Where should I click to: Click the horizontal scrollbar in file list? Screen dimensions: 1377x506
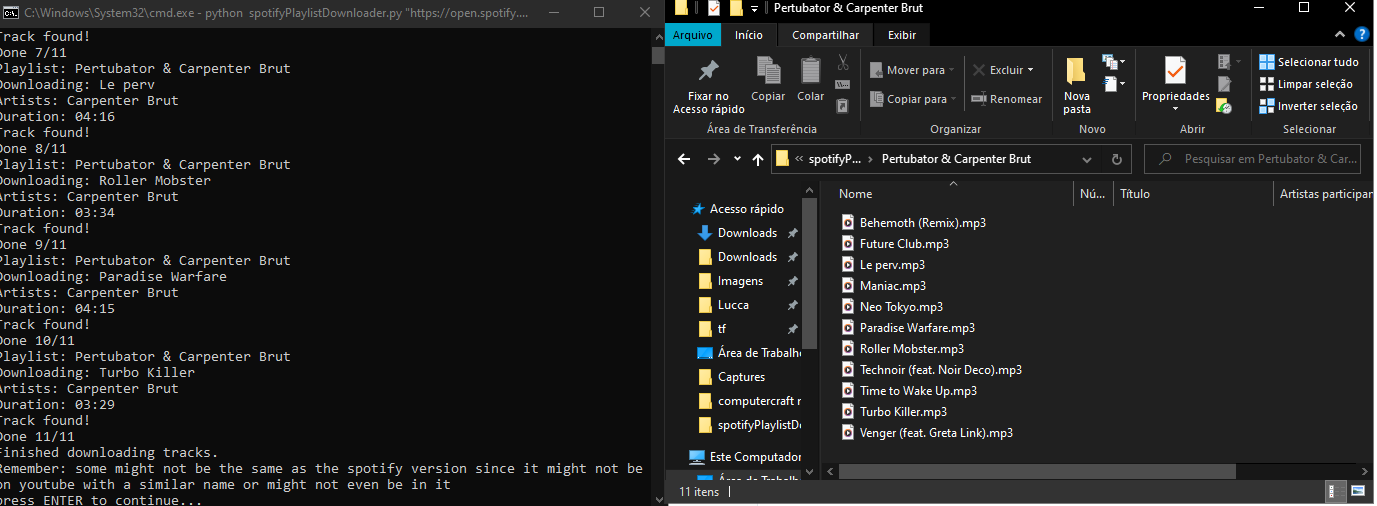point(1038,471)
